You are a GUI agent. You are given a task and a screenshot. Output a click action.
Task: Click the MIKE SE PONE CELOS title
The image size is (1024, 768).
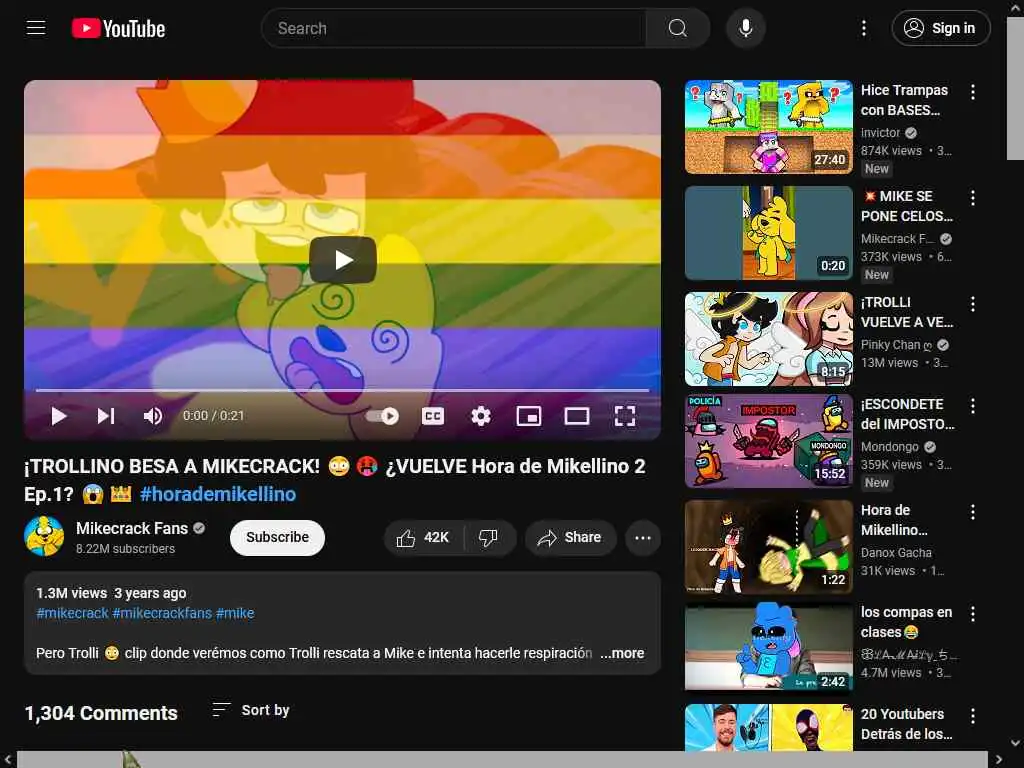pos(907,206)
